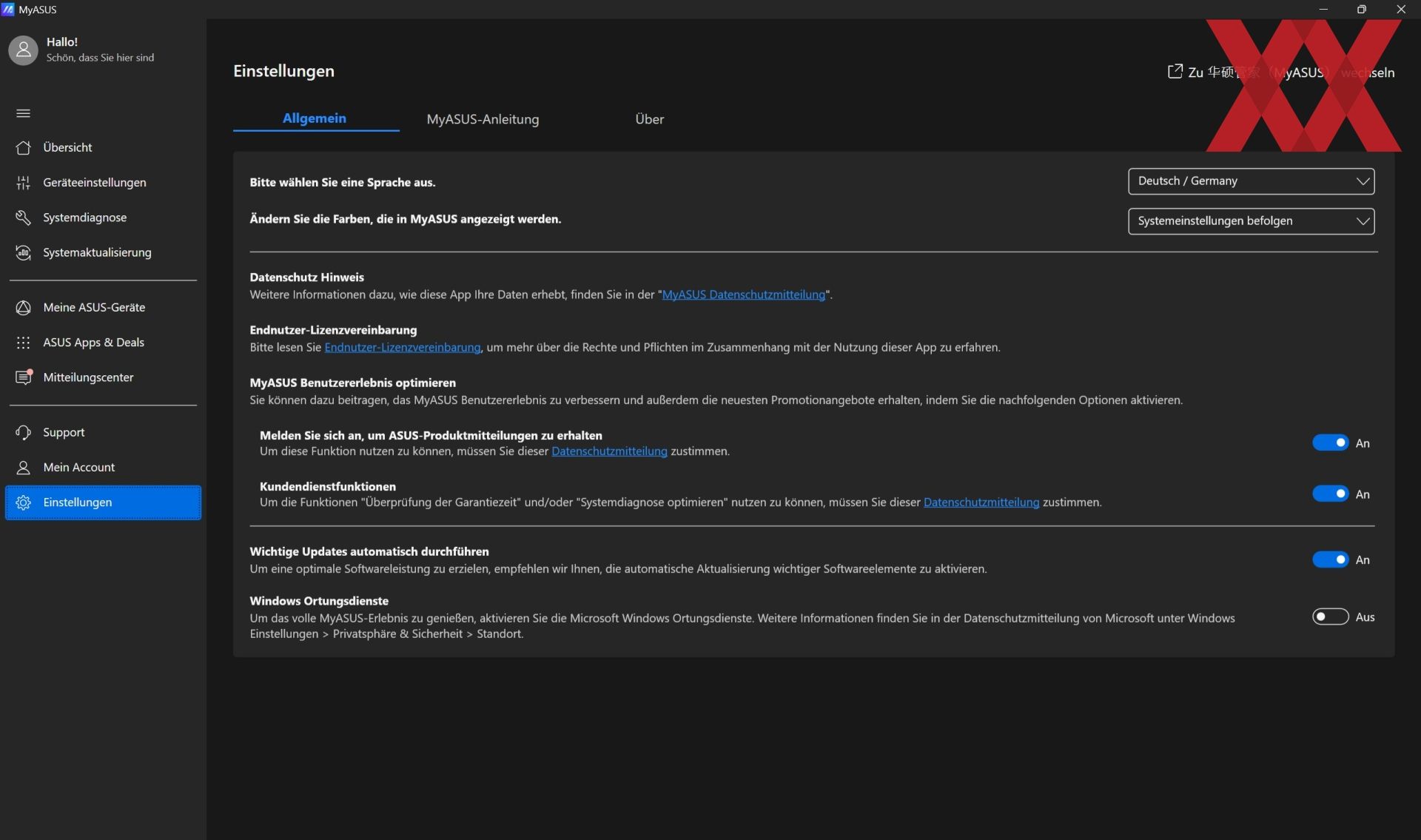This screenshot has width=1421, height=840.
Task: Click 'Zu 华硕管家 (MyASUS) wechseln' link
Action: coord(1281,72)
